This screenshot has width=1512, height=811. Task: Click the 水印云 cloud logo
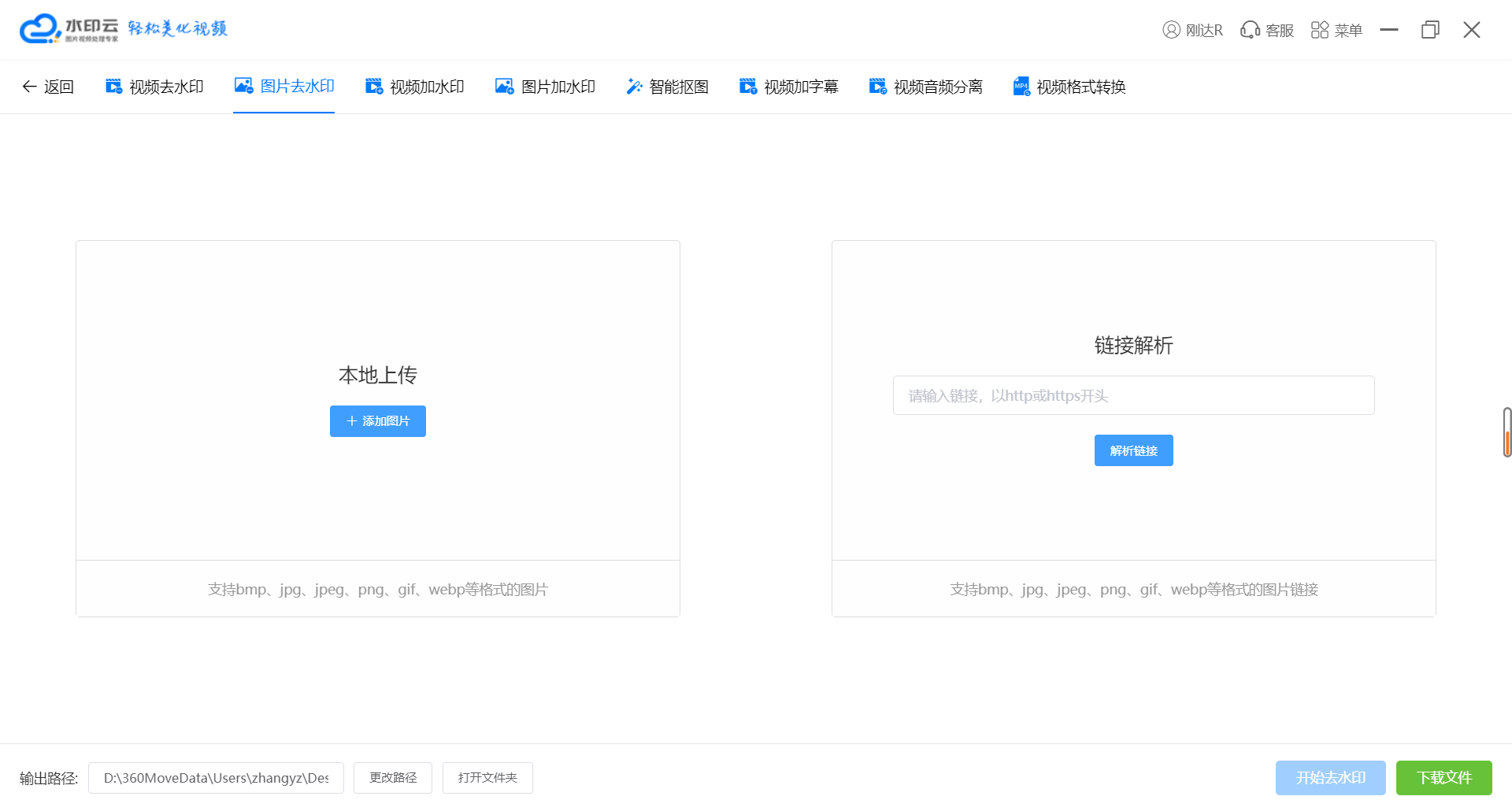40,29
